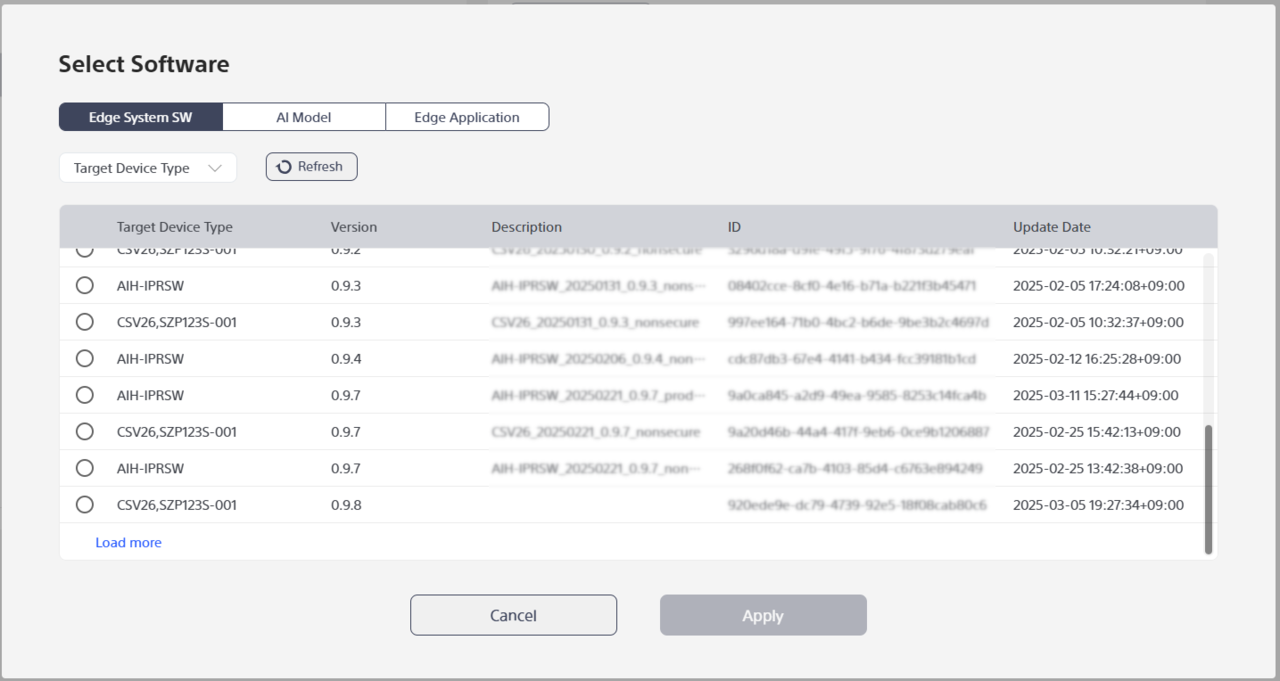Click ID starting with cdc87db3

point(851,359)
